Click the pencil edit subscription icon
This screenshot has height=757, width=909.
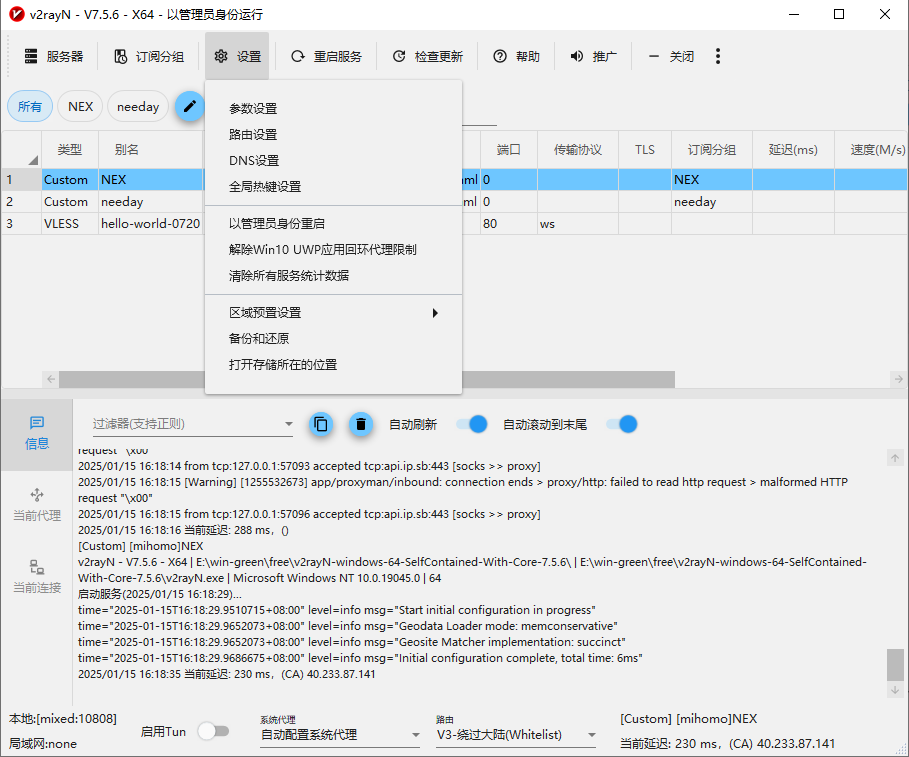click(x=189, y=106)
